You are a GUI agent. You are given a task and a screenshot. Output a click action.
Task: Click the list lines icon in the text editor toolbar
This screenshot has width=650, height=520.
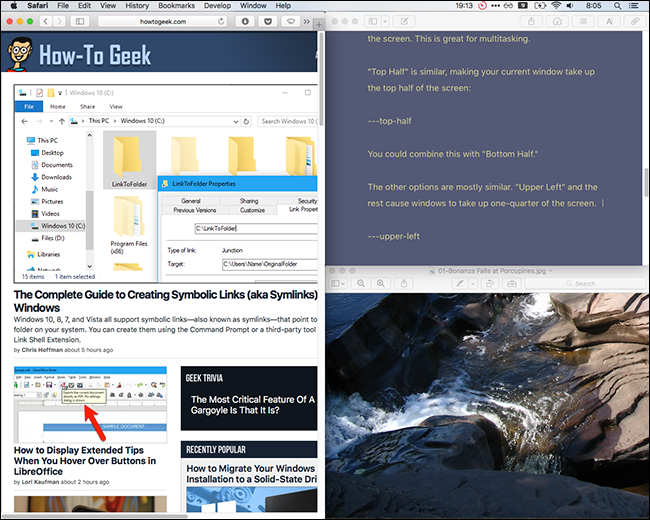tap(583, 21)
